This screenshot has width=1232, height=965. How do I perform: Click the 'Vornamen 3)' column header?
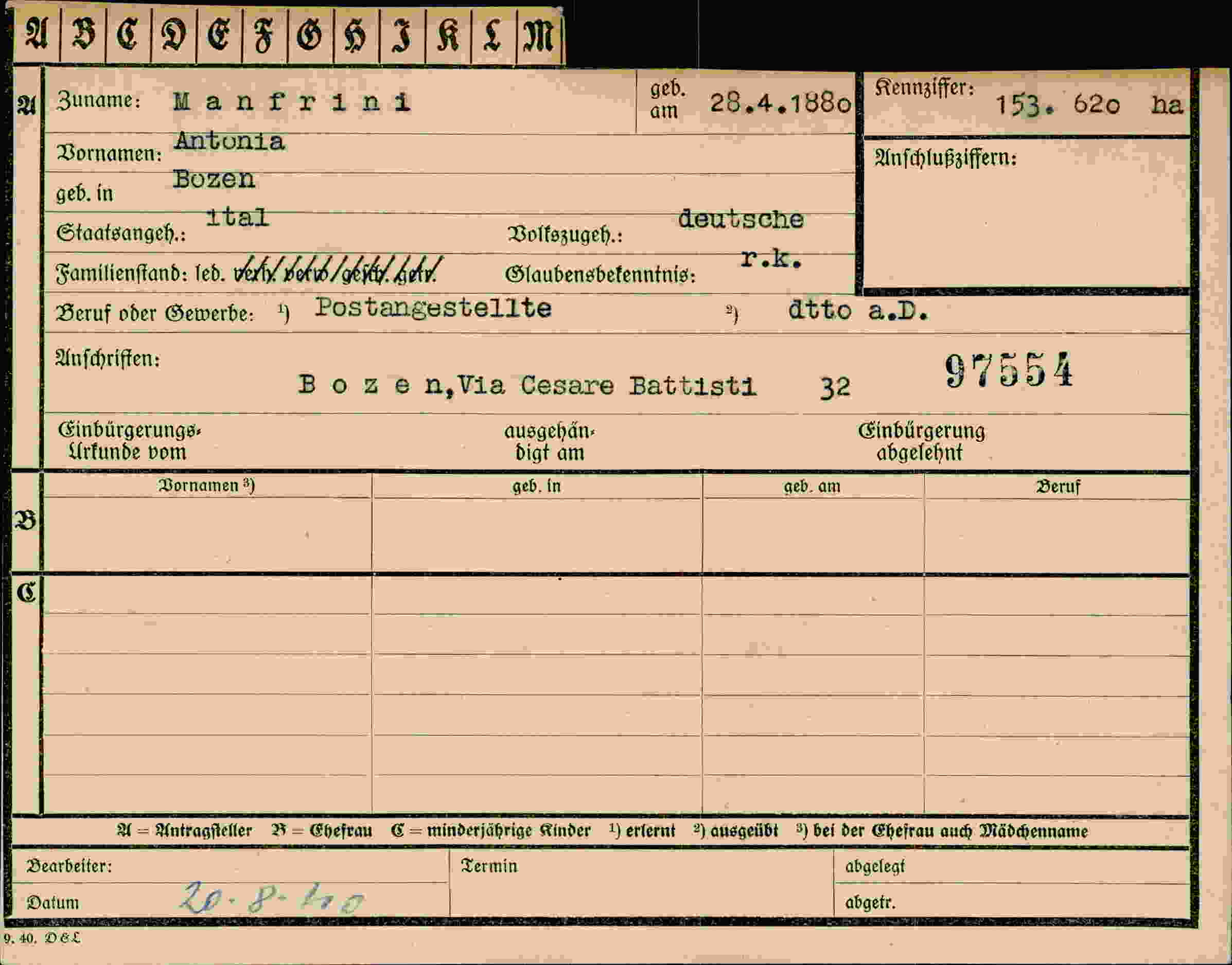pos(206,485)
